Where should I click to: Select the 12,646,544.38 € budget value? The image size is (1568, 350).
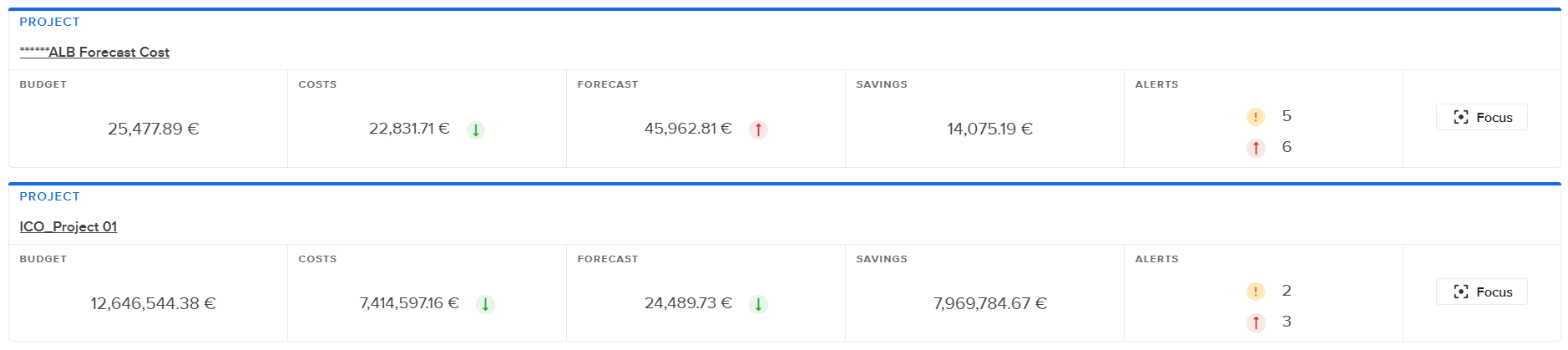154,303
